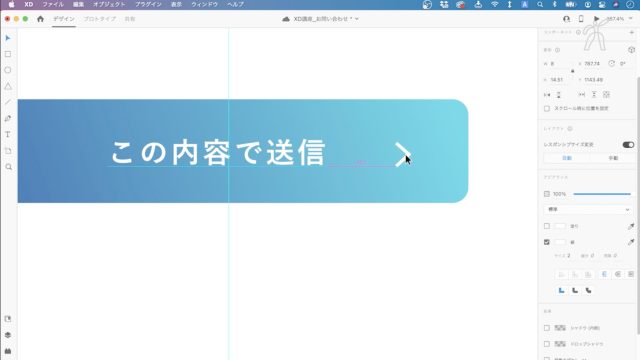Click the mobile device preview icon

[581, 19]
